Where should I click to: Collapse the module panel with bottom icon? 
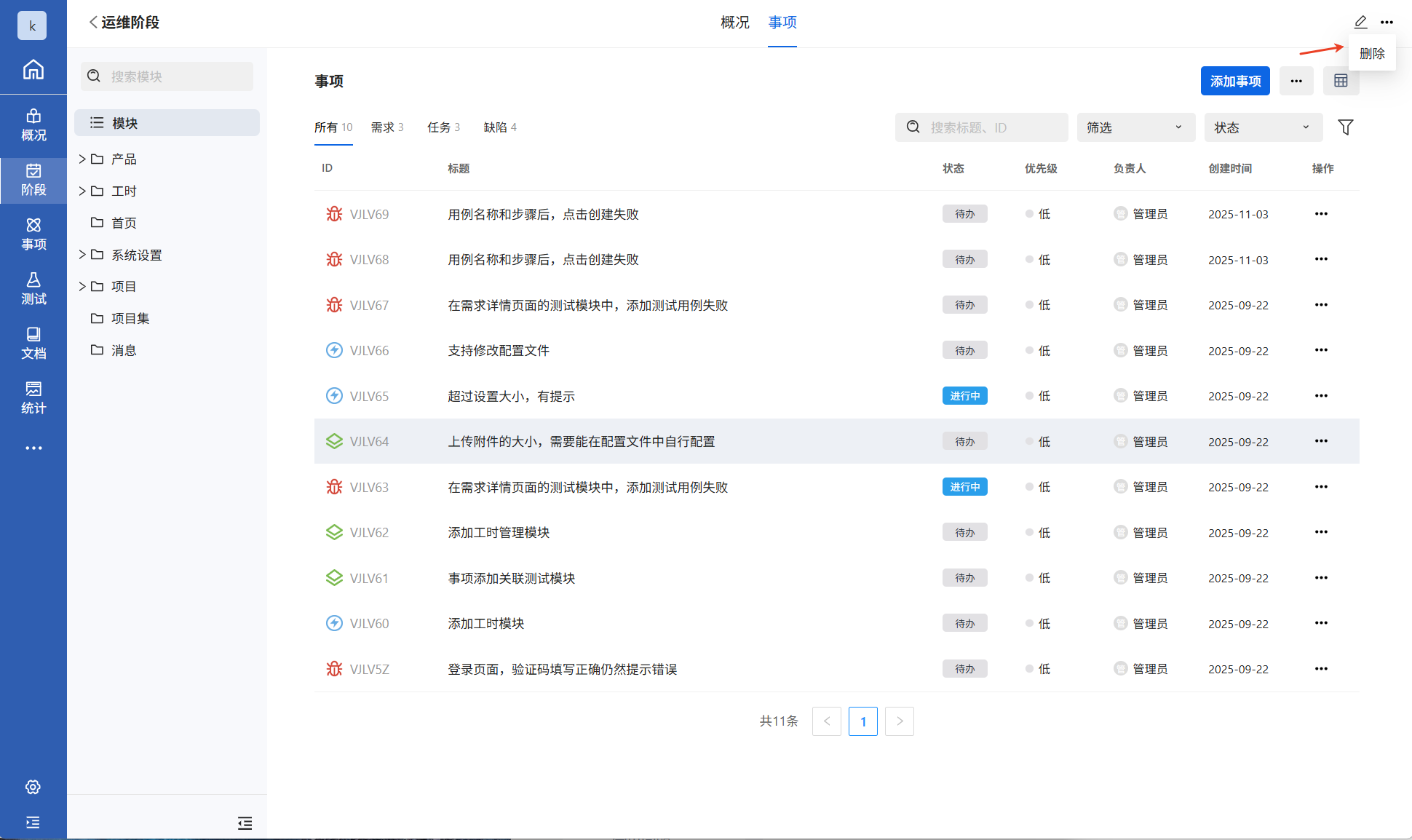[x=245, y=823]
